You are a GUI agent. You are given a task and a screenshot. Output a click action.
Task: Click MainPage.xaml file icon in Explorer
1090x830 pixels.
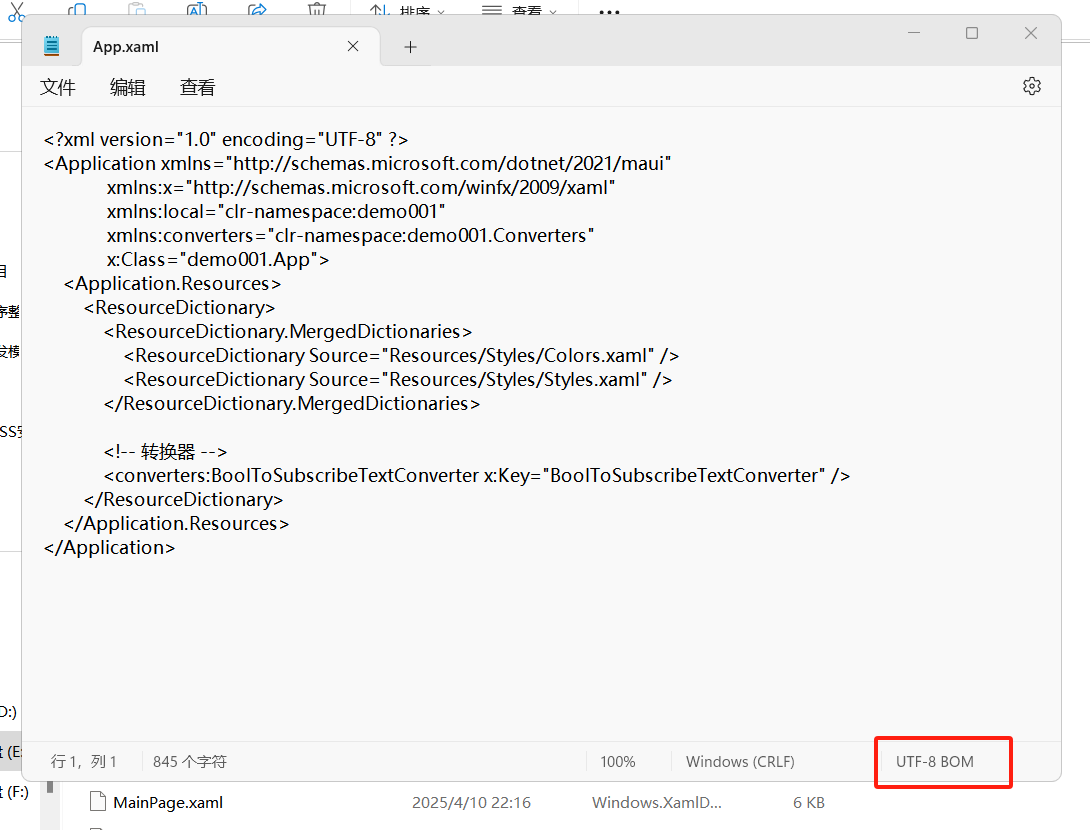[x=98, y=801]
